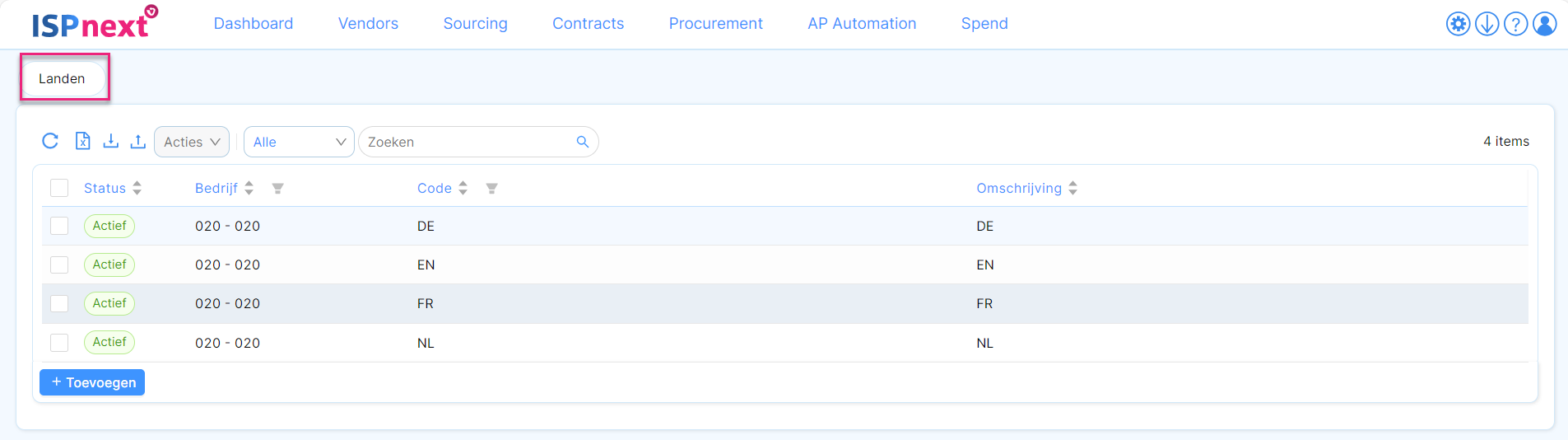
Task: Click the Excel export icon
Action: [82, 141]
